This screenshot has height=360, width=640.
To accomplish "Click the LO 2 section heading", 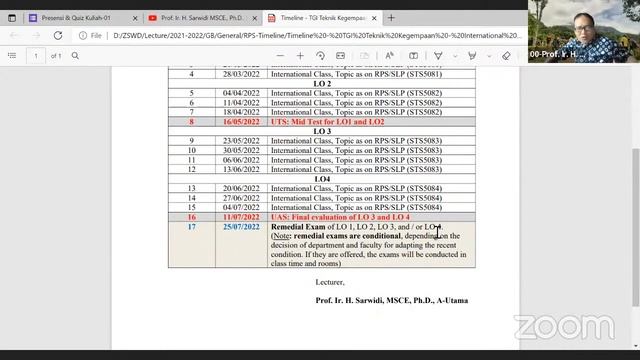I will pos(322,84).
